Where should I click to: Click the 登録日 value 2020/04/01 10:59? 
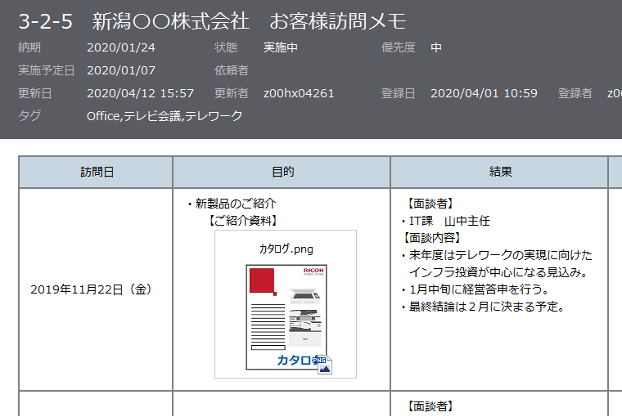[x=484, y=94]
